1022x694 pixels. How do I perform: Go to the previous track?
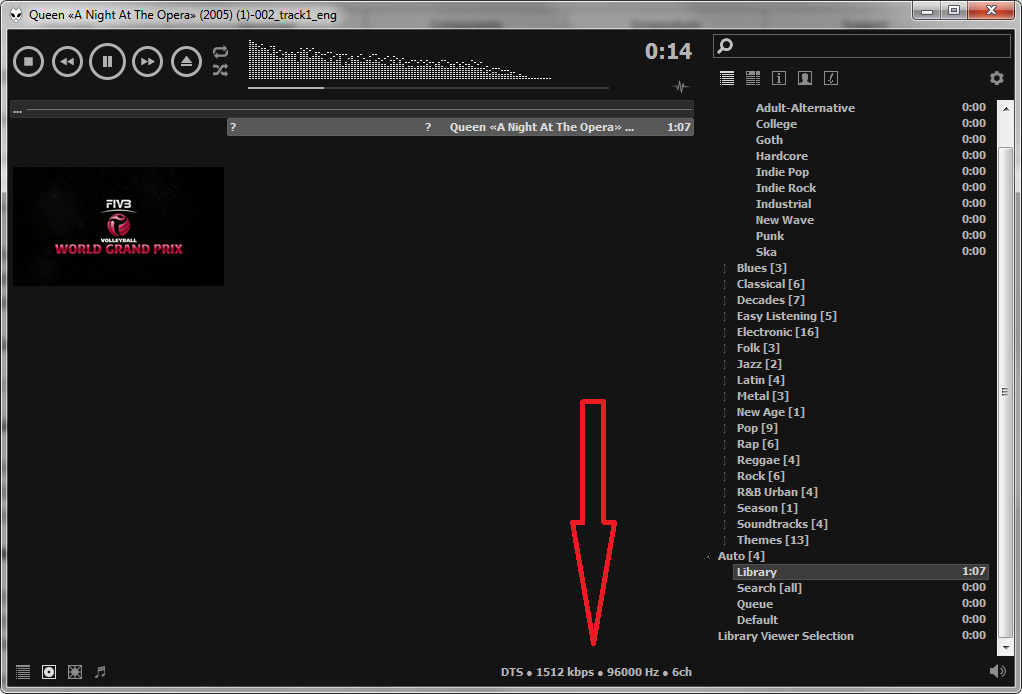(x=67, y=62)
